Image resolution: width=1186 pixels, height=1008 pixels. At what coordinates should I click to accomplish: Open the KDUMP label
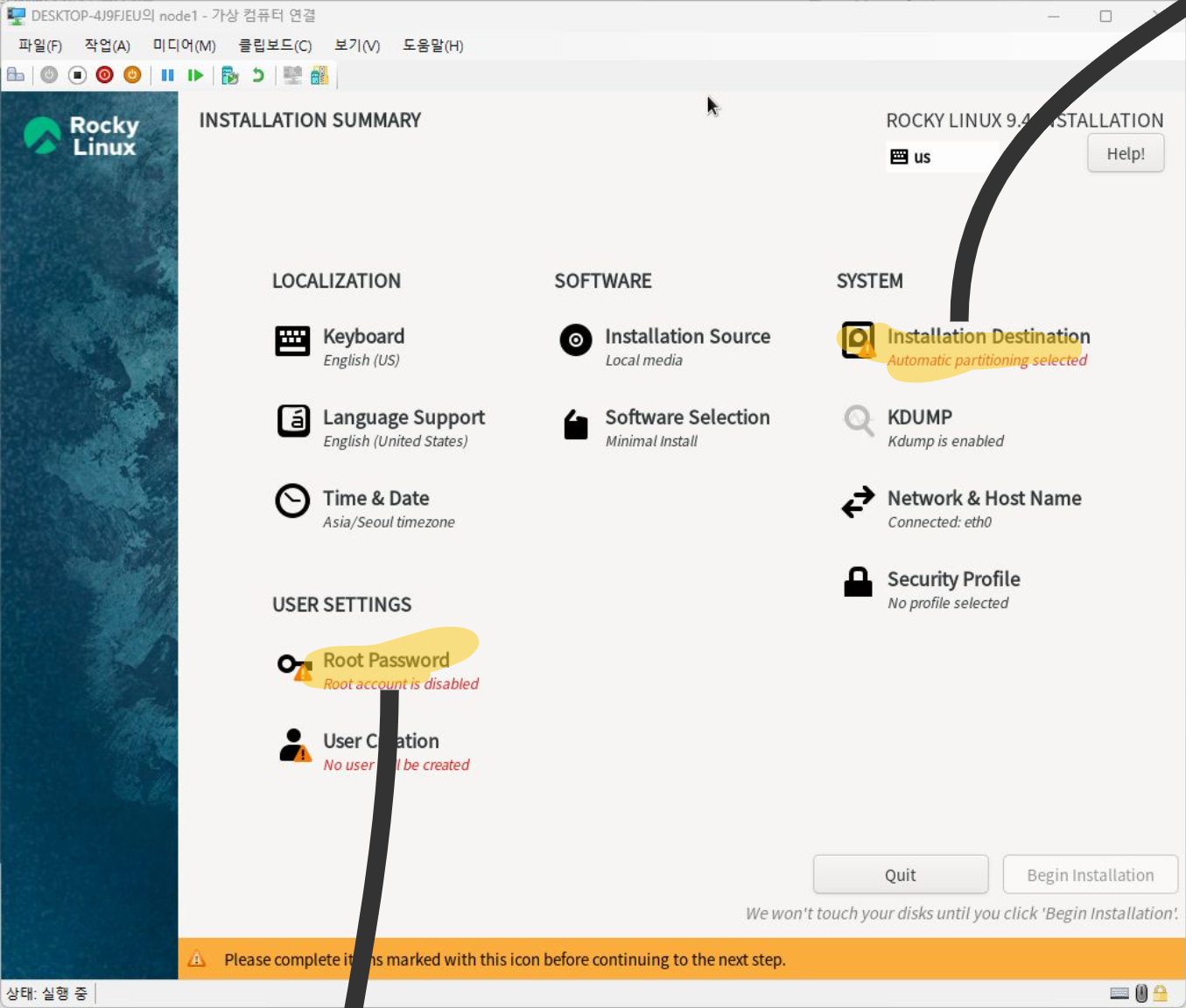[920, 417]
